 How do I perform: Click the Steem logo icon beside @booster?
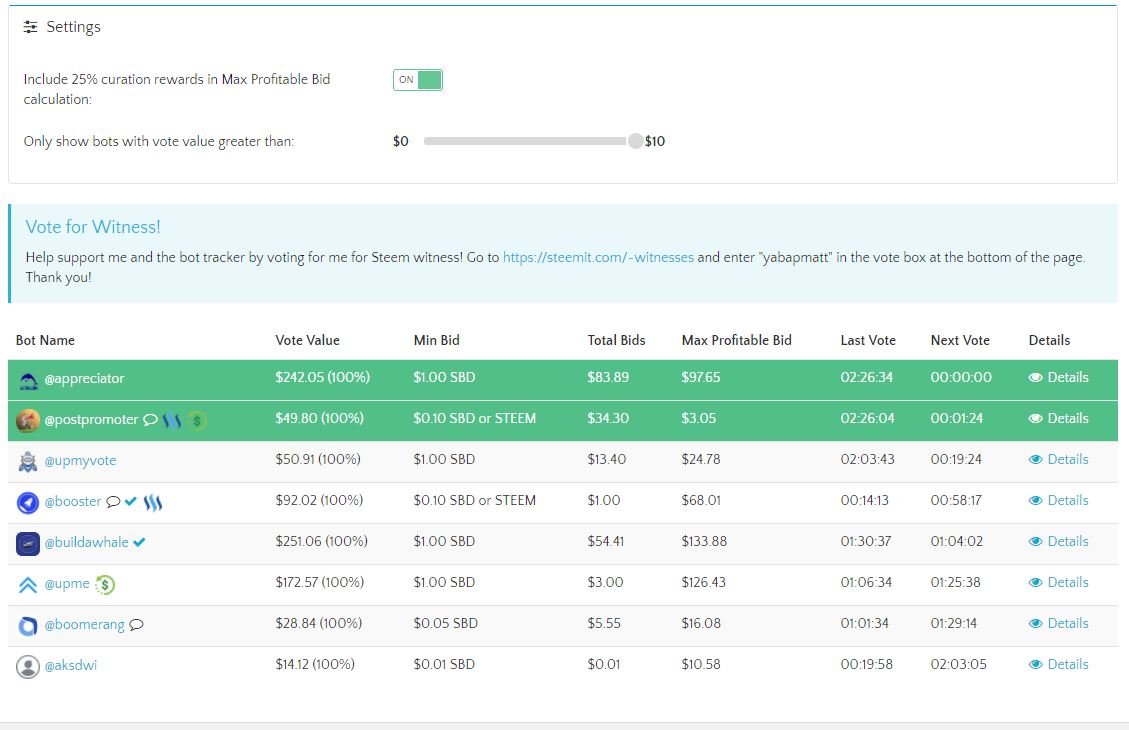point(153,503)
